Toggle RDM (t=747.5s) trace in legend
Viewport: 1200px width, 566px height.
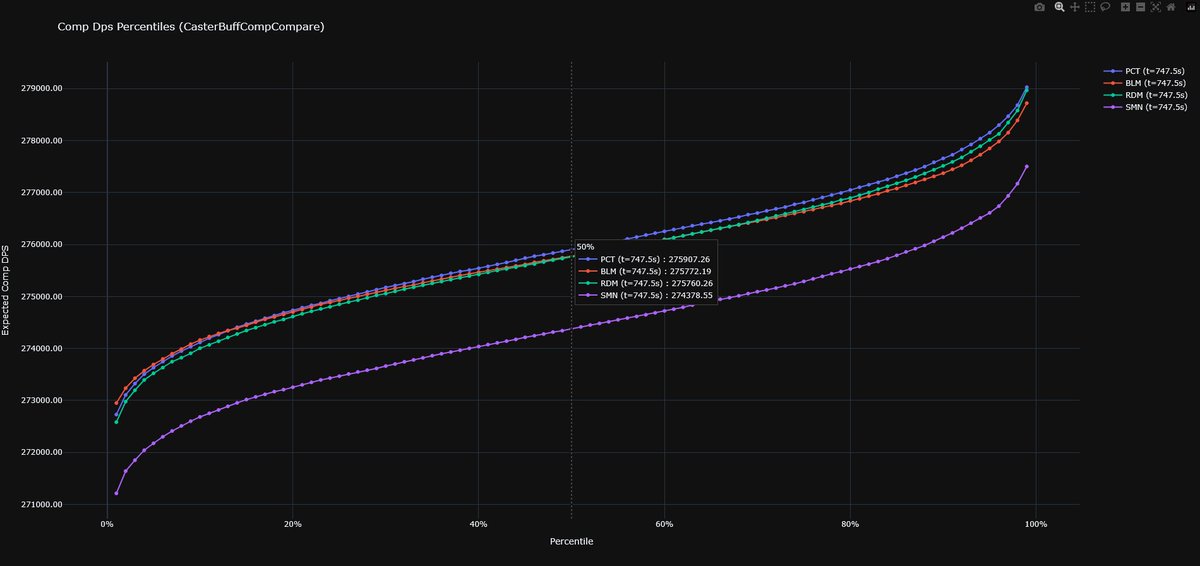point(1146,95)
